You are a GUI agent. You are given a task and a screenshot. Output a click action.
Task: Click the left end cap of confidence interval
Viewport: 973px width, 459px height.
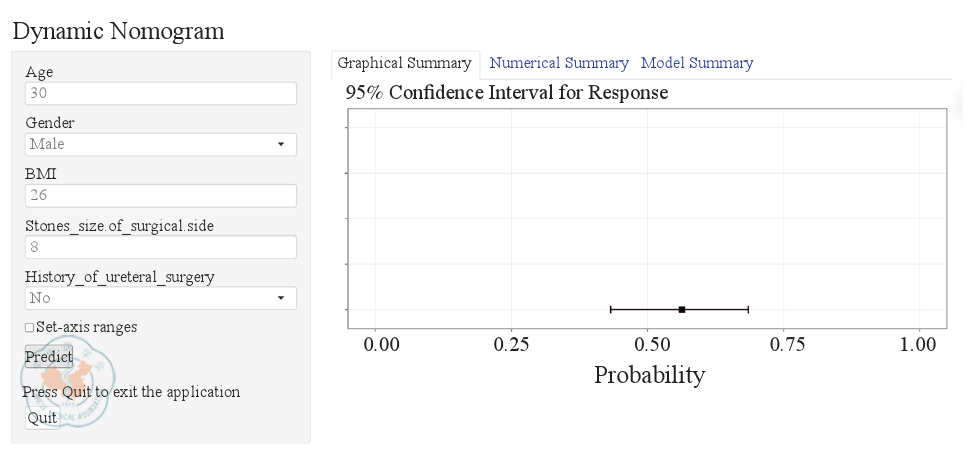coord(610,310)
